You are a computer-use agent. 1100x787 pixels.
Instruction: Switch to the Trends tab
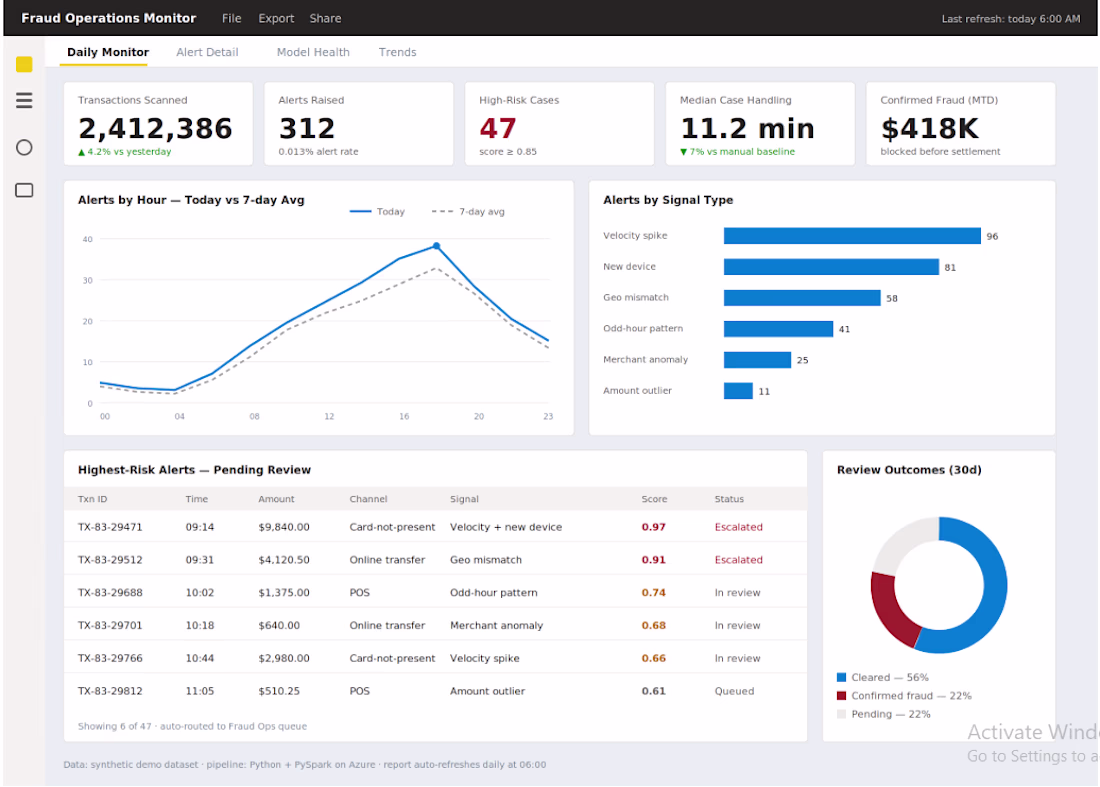tap(397, 52)
